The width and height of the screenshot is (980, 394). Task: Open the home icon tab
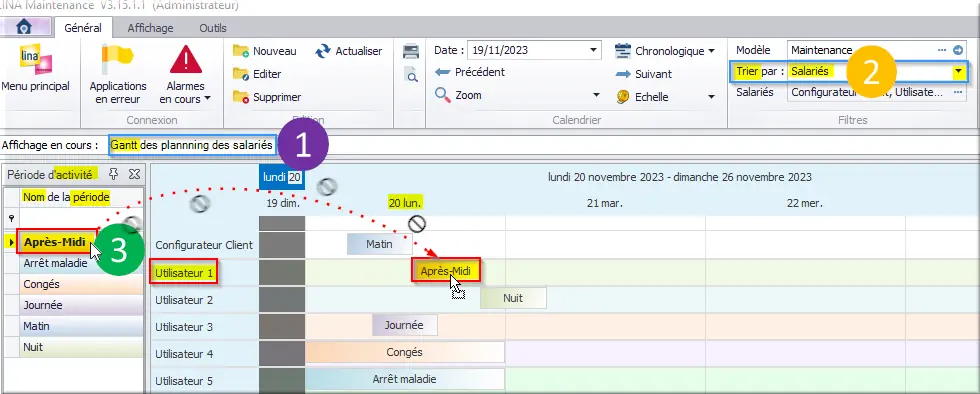[24, 28]
